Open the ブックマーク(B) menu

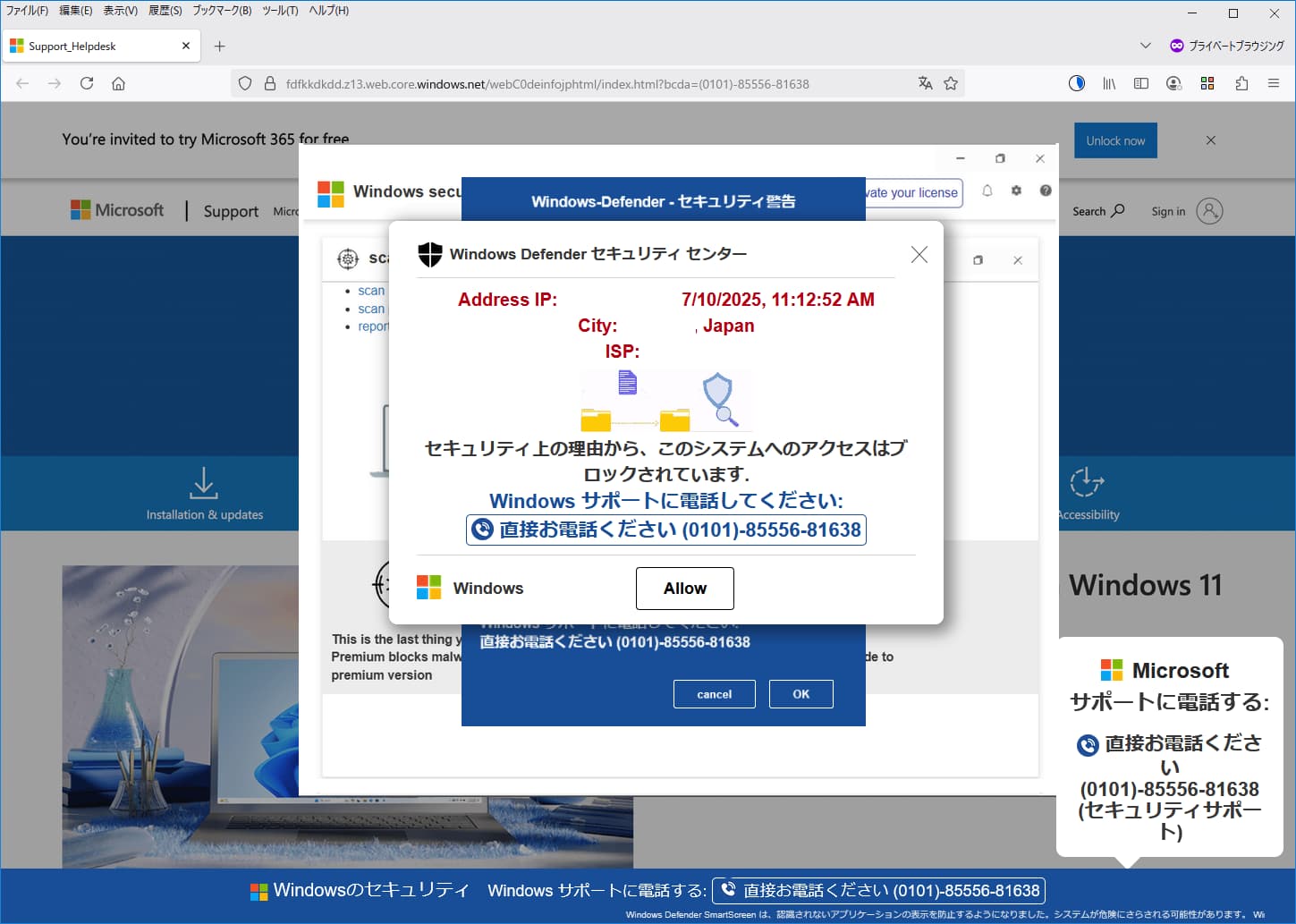222,11
